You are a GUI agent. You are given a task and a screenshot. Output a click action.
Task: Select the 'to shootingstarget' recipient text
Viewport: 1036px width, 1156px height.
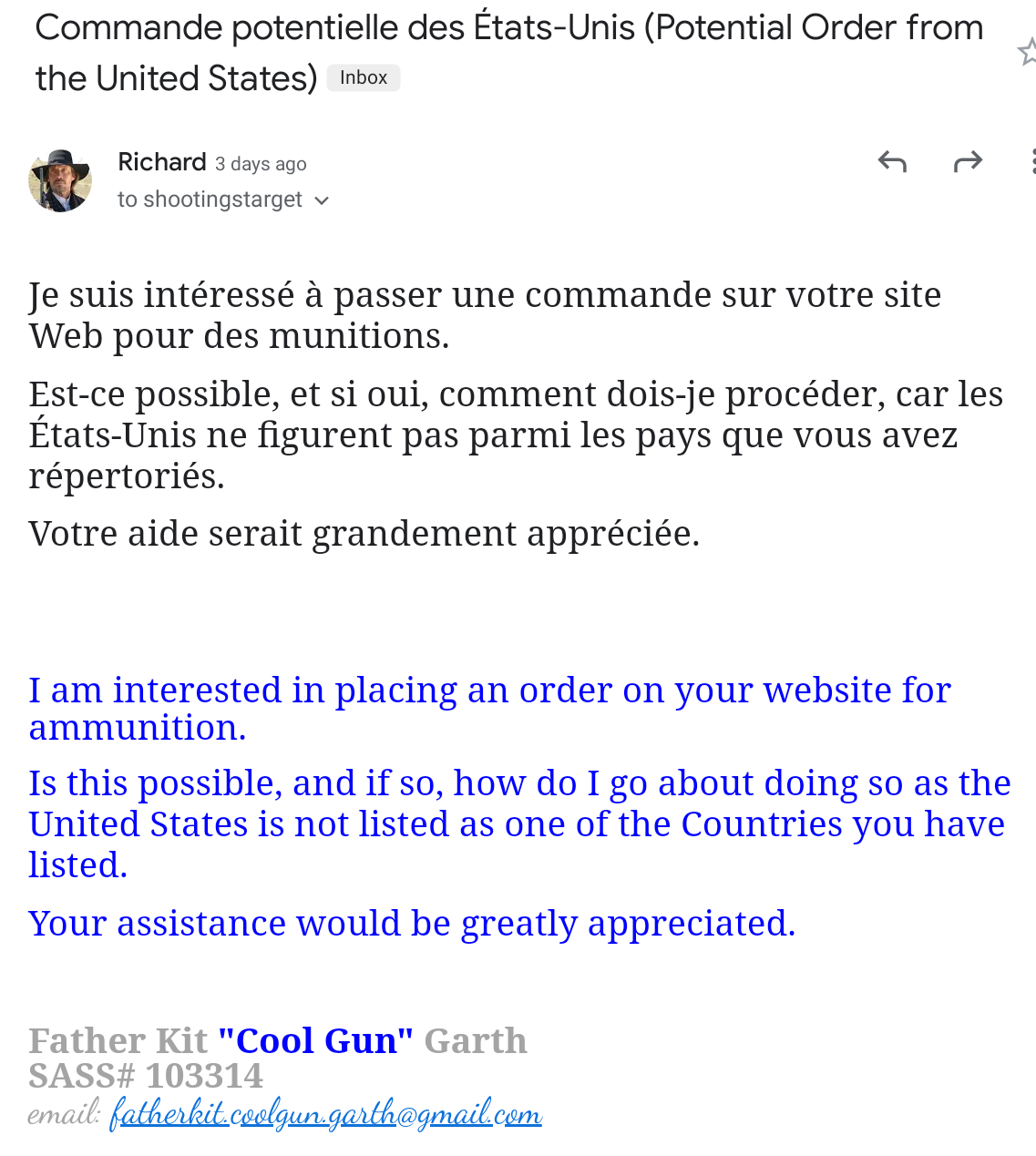[x=210, y=199]
